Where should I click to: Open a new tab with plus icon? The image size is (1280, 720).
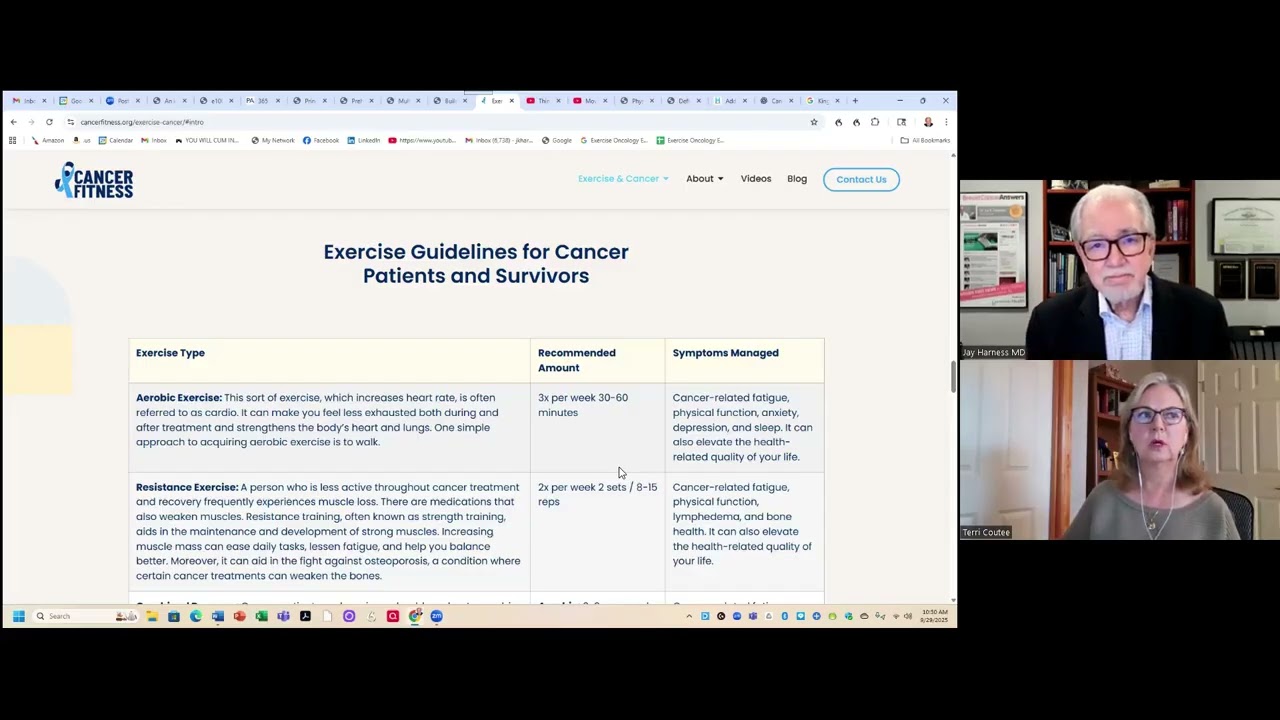click(x=855, y=101)
